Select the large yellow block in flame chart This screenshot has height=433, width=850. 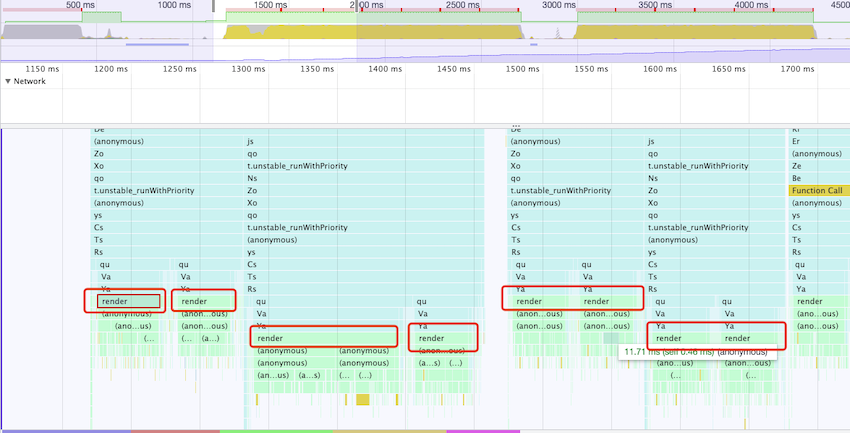(x=363, y=399)
